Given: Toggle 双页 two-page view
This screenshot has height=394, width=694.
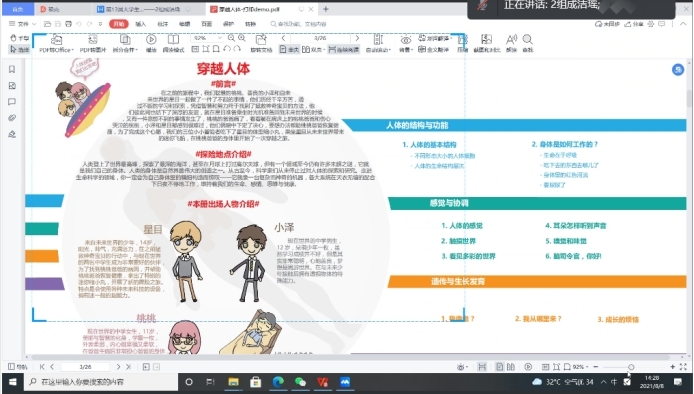Looking at the screenshot, I should (x=312, y=50).
